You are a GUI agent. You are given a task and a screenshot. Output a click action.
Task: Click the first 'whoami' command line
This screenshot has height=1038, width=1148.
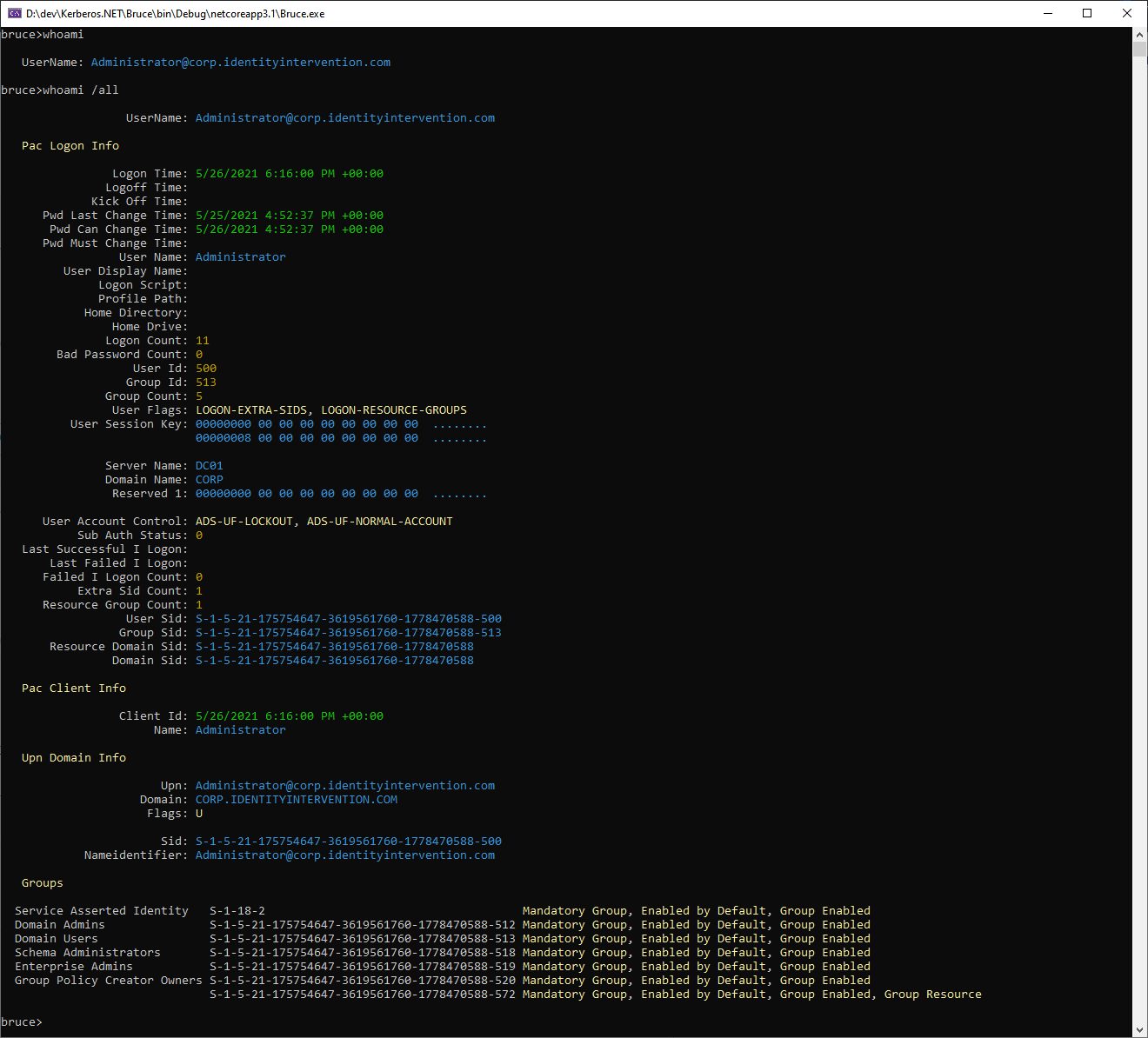[x=43, y=35]
